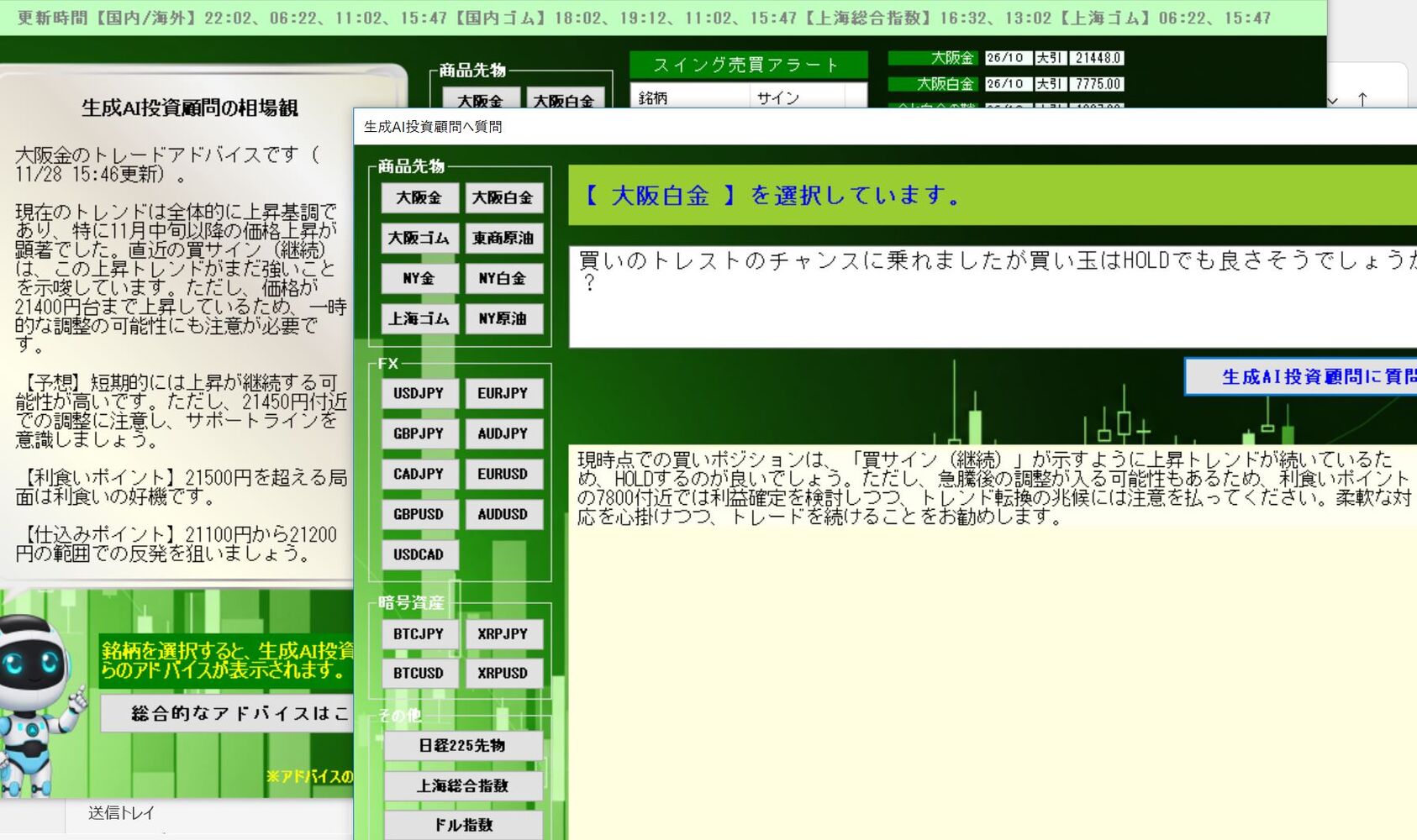The height and width of the screenshot is (840, 1417).
Task: Click the 大阪金 price value 21448.0
Action: click(x=1098, y=58)
